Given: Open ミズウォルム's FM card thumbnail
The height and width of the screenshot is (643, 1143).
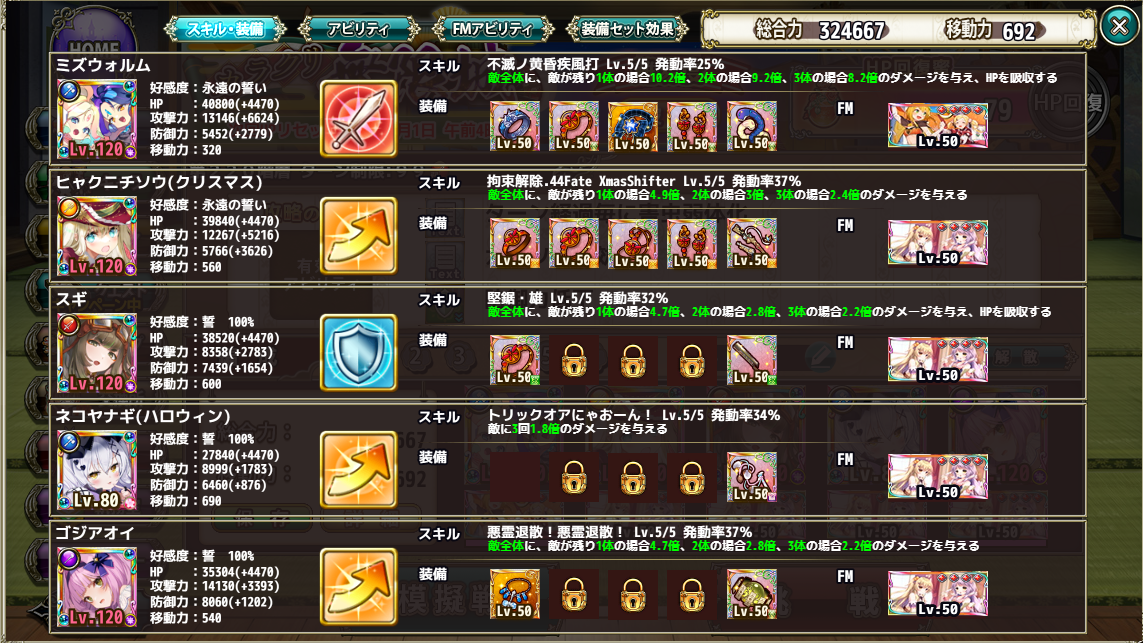Looking at the screenshot, I should pos(937,125).
